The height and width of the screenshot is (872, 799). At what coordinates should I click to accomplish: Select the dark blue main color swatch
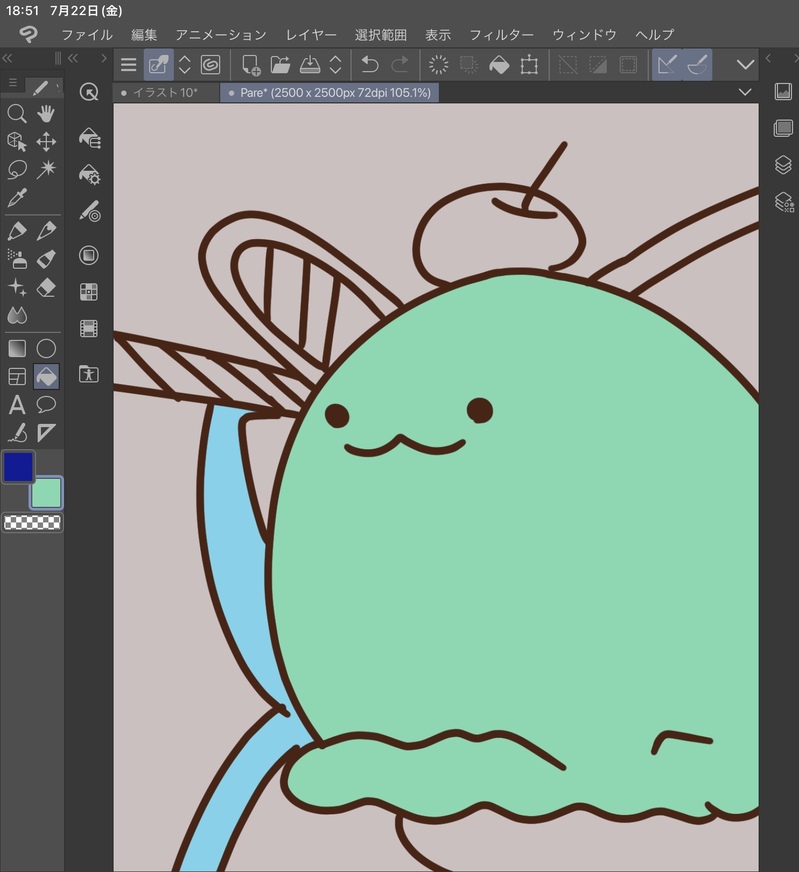pyautogui.click(x=19, y=467)
